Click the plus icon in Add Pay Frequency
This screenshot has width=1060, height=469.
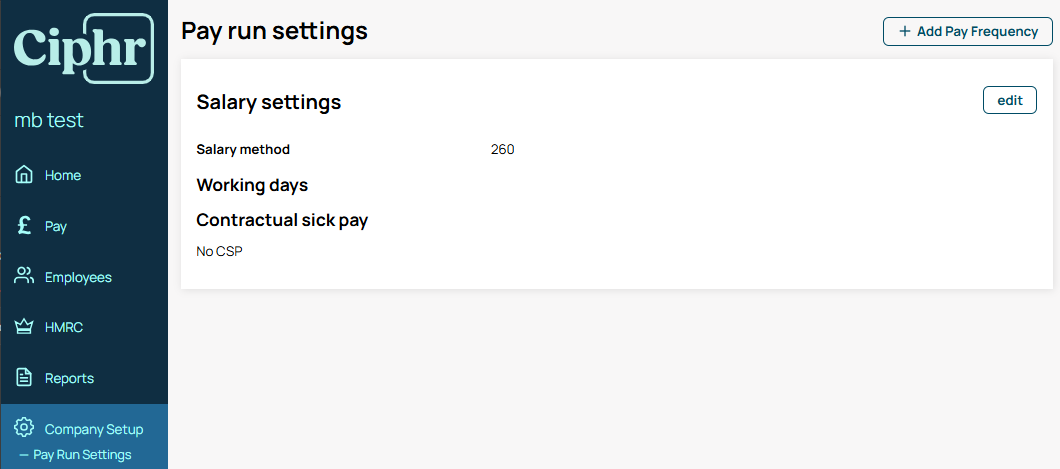pos(905,31)
